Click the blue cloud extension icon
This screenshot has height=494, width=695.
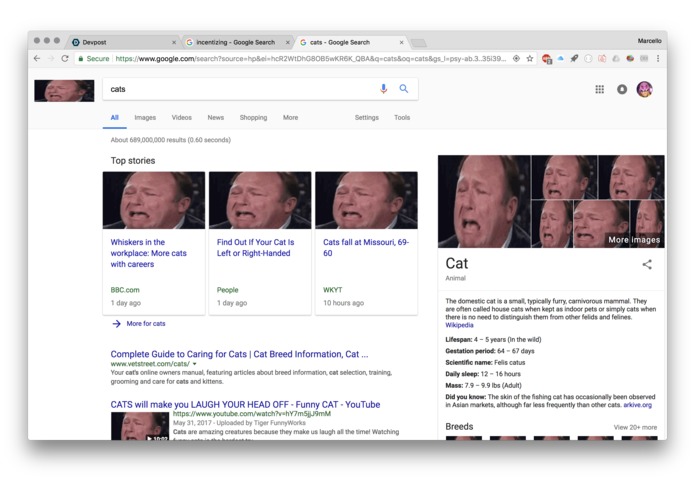[561, 58]
